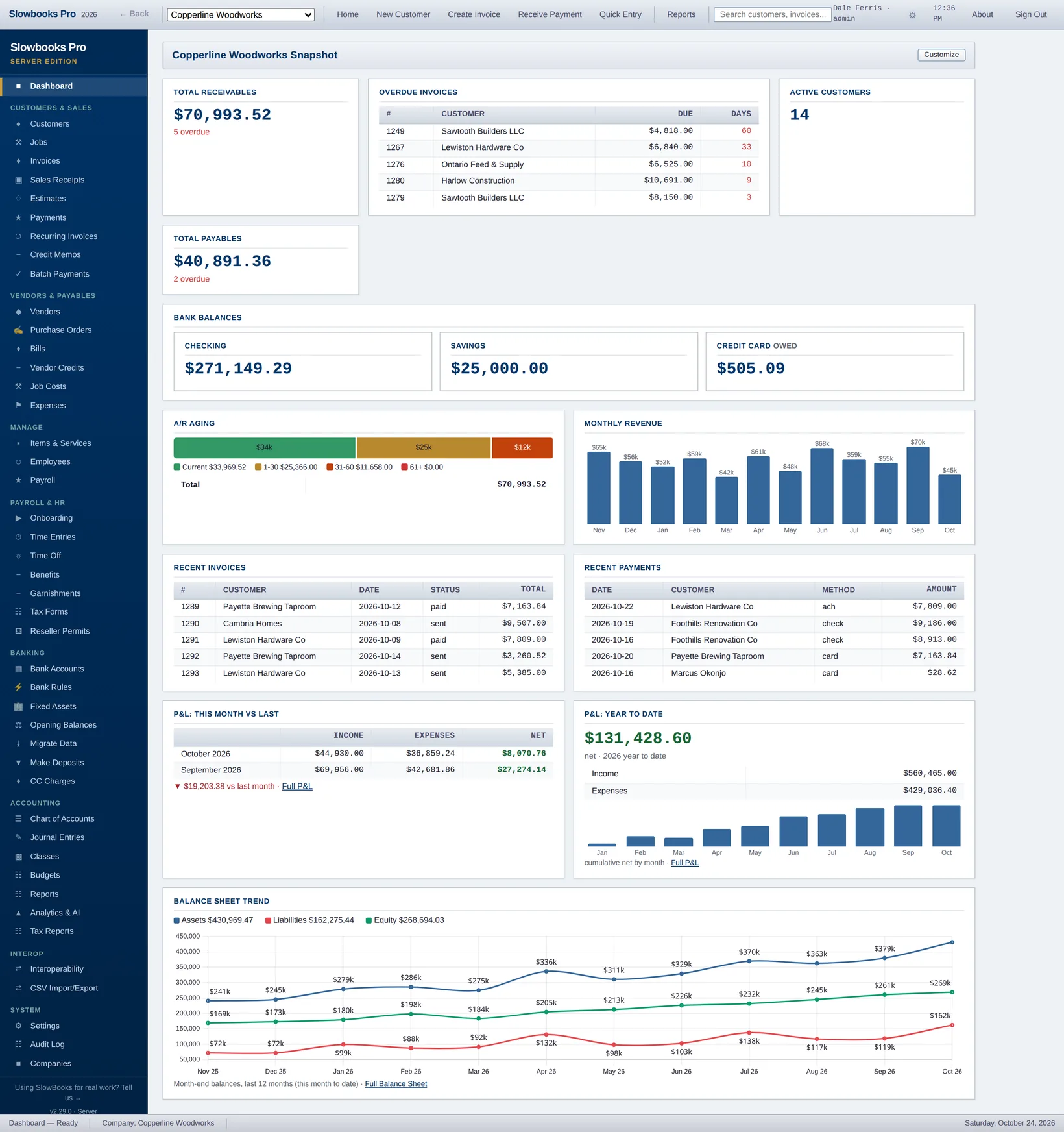Click the search customers, invoices field

click(x=772, y=14)
